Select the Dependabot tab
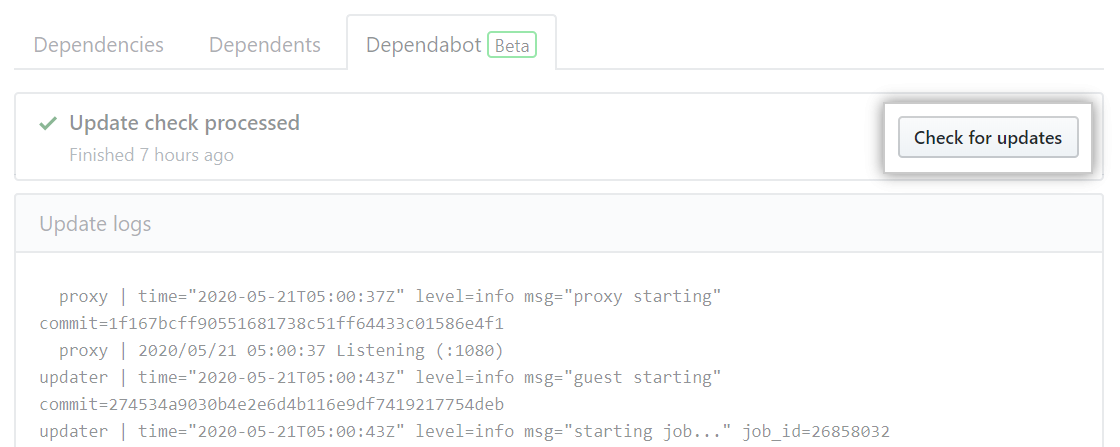Image resolution: width=1120 pixels, height=447 pixels. click(x=424, y=45)
